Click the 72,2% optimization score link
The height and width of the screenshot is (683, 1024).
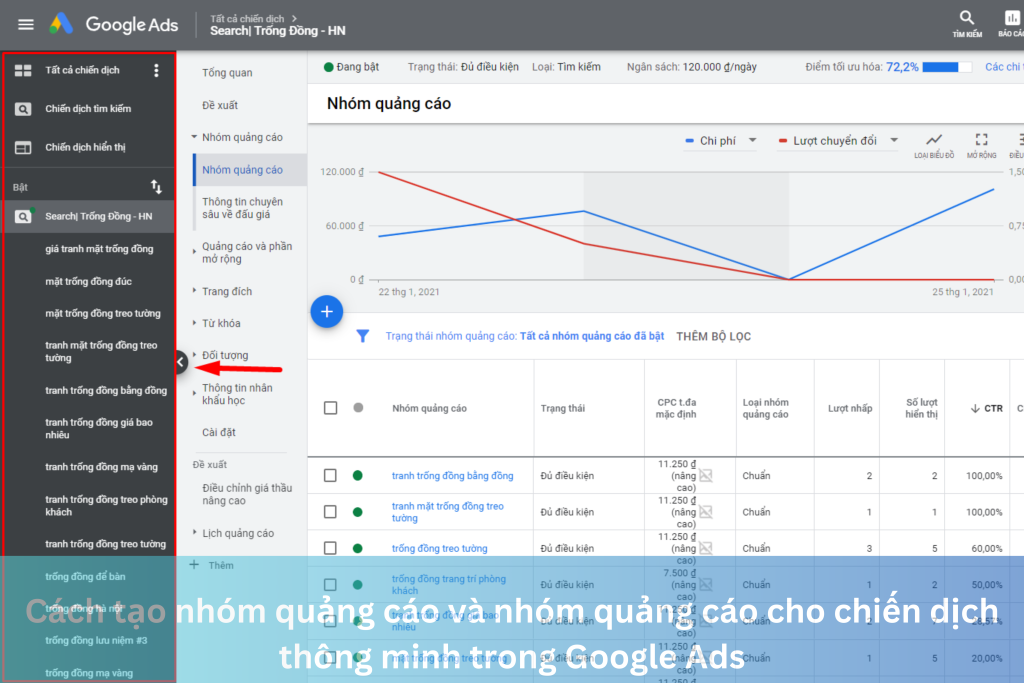coord(902,67)
